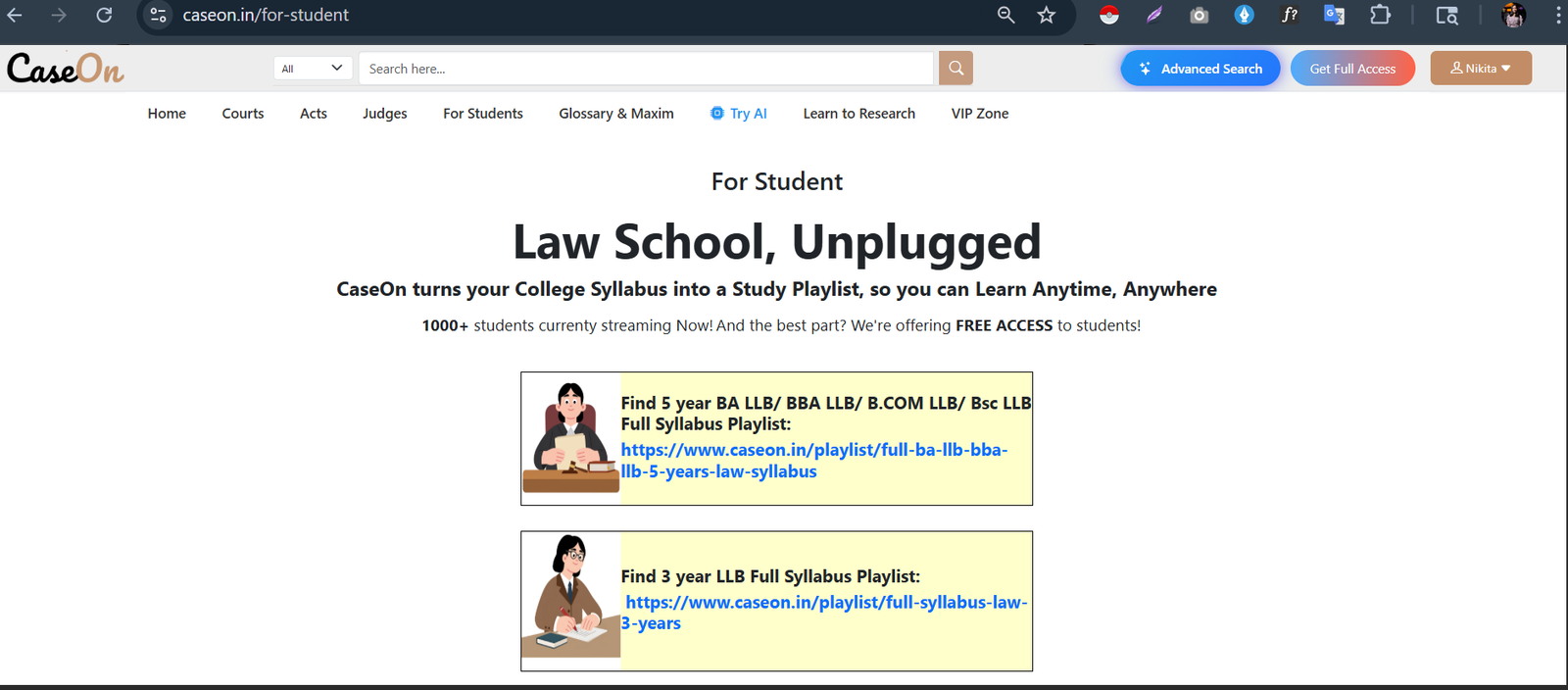Open the Google Translate extension icon
Viewport: 1568px width, 690px height.
1334,15
